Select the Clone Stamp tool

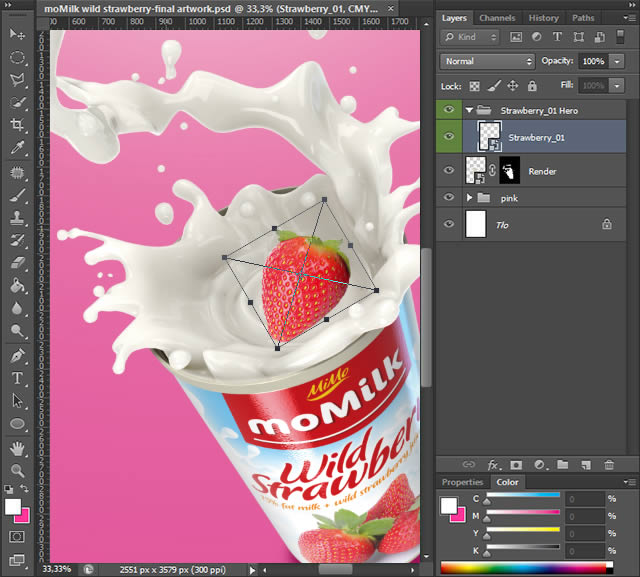pyautogui.click(x=17, y=217)
